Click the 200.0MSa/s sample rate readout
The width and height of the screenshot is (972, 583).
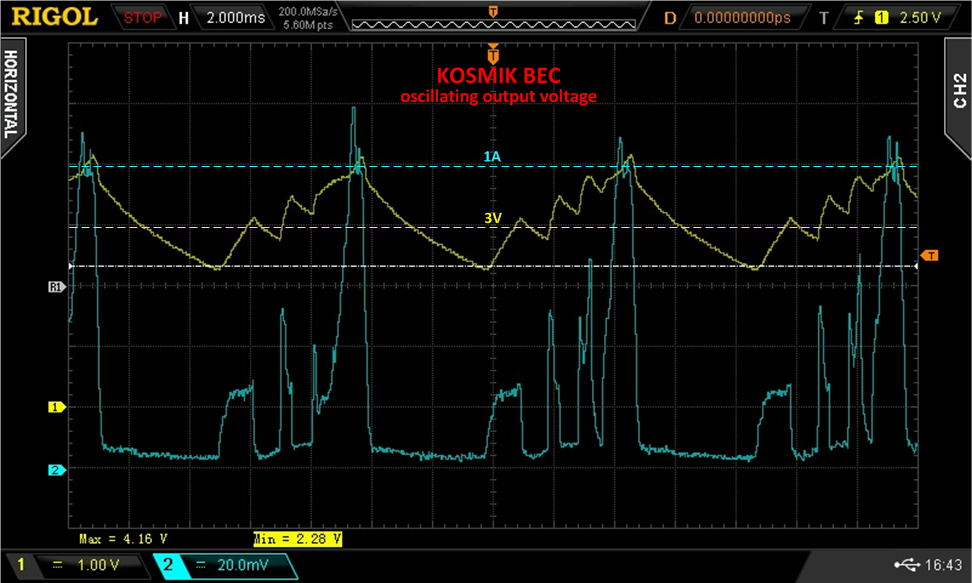307,11
